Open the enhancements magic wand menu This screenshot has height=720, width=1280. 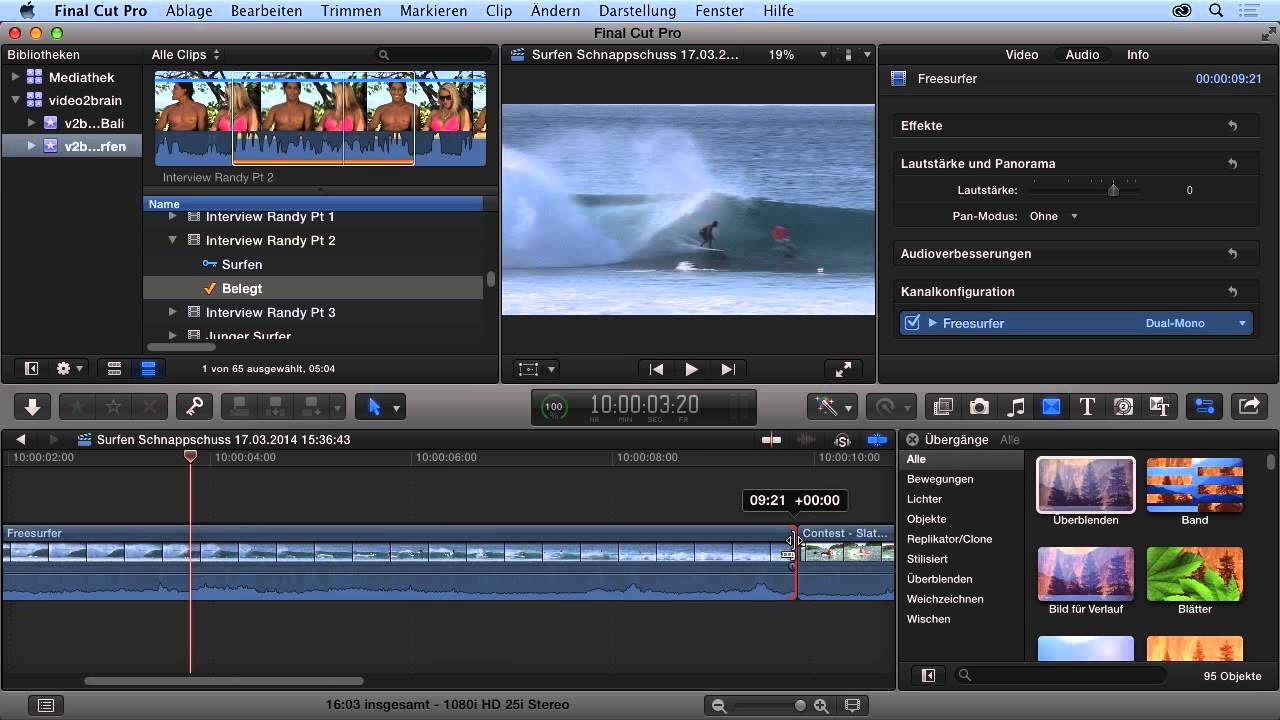(x=833, y=407)
